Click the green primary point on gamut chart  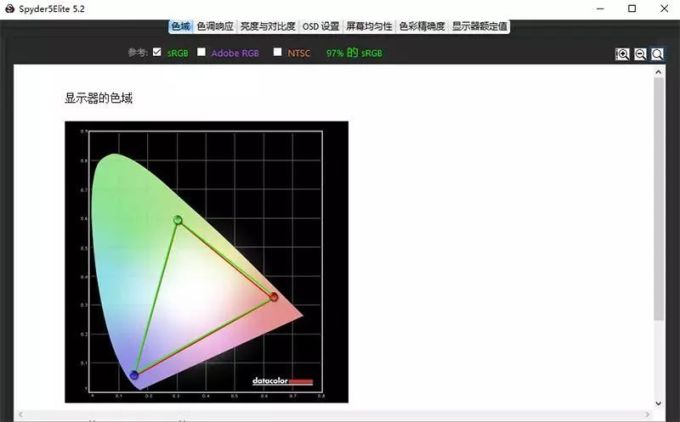point(178,220)
